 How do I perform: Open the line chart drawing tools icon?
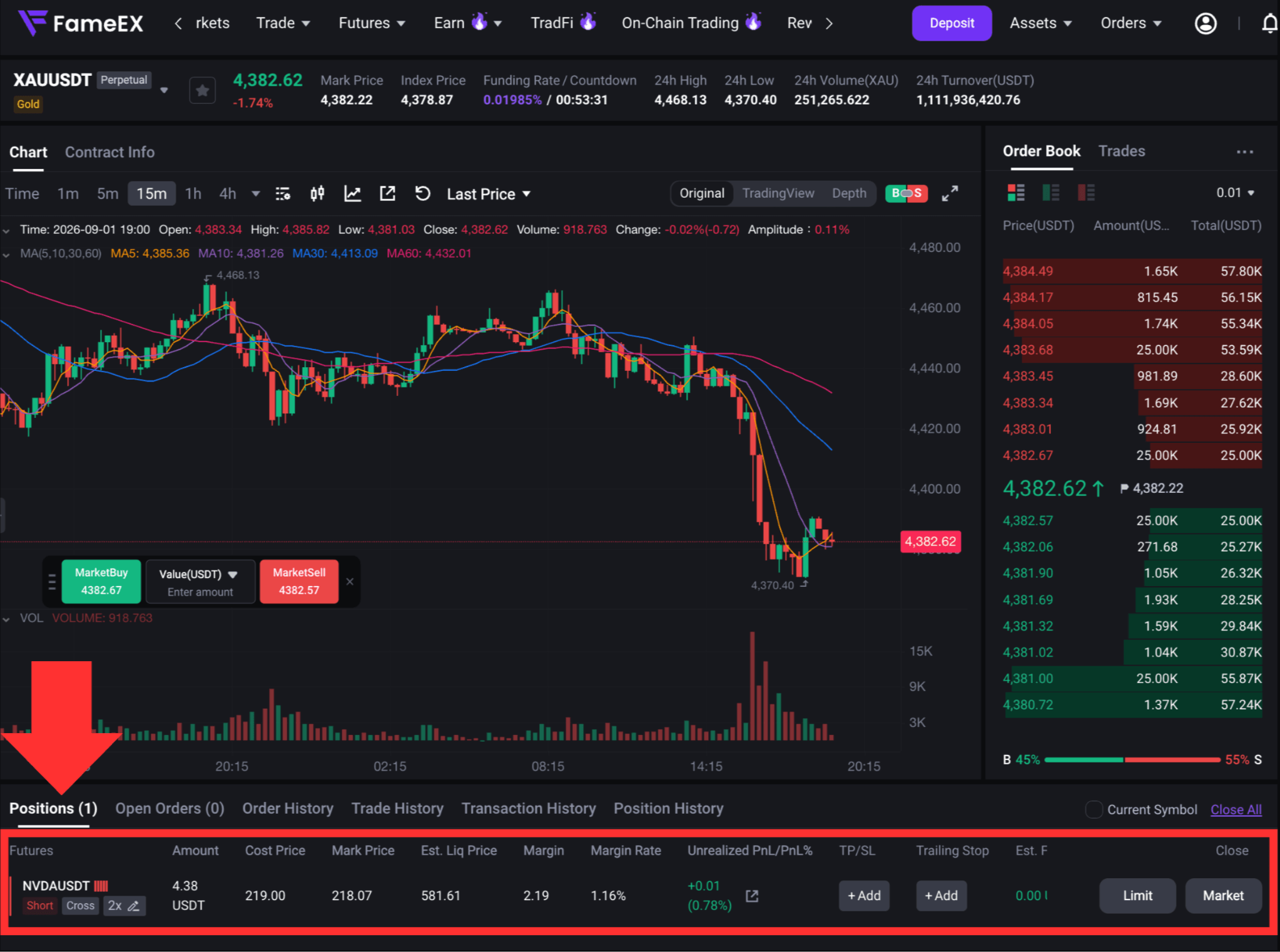tap(352, 194)
